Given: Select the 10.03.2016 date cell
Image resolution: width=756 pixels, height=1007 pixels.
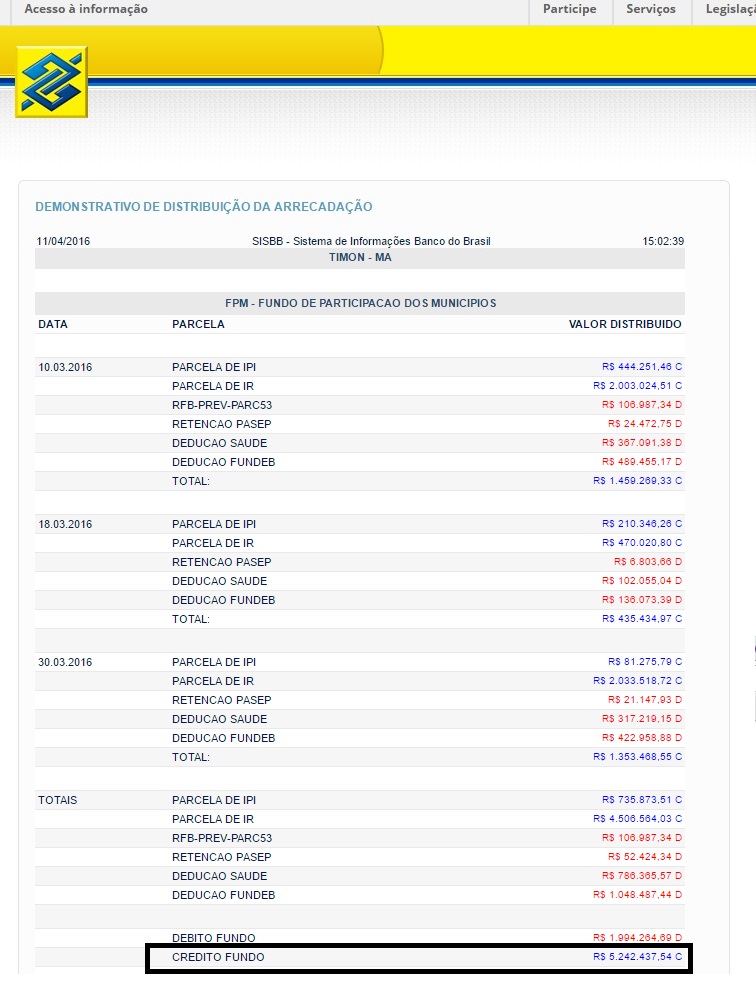Looking at the screenshot, I should 65,367.
